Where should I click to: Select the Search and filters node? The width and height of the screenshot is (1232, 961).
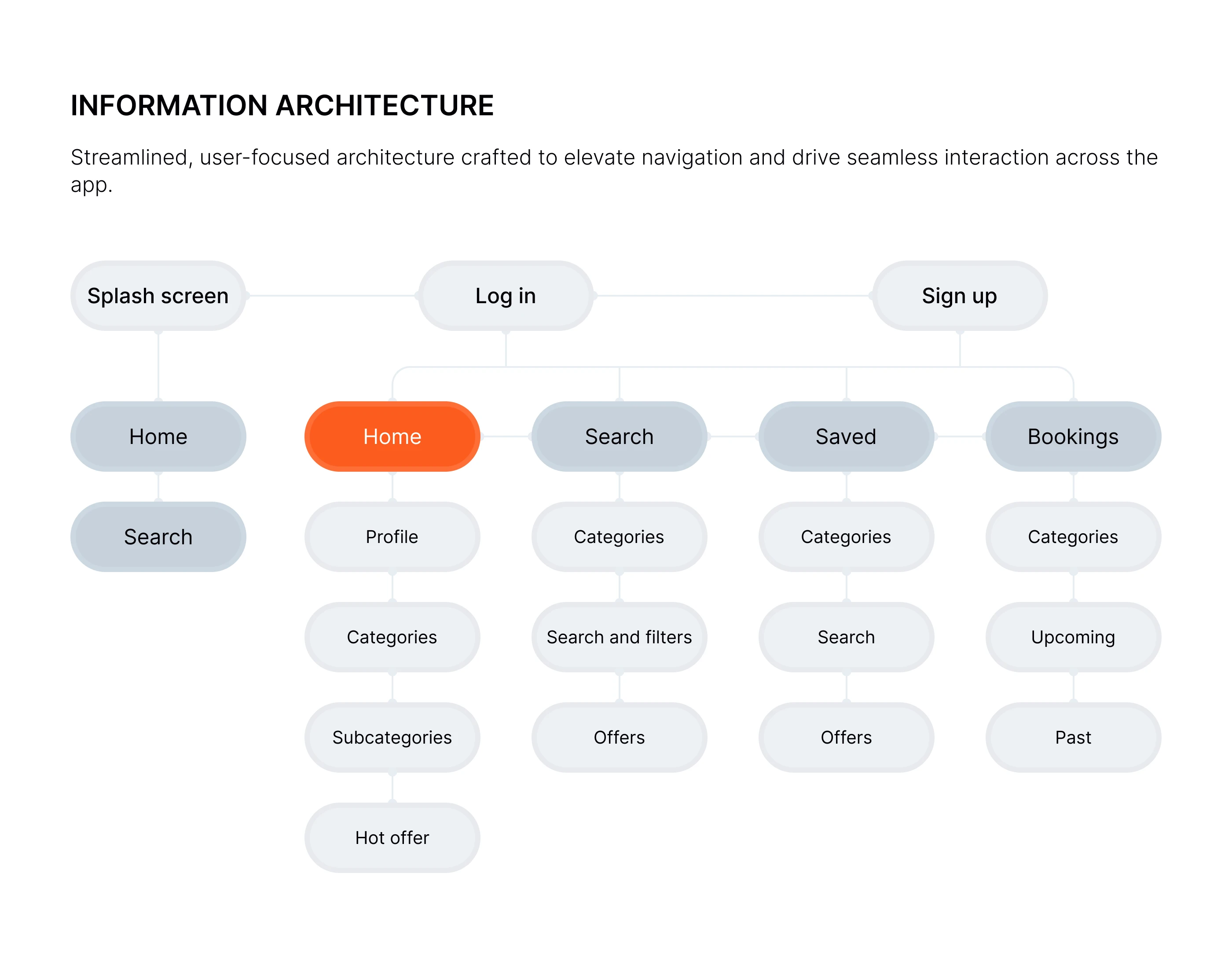coord(619,637)
